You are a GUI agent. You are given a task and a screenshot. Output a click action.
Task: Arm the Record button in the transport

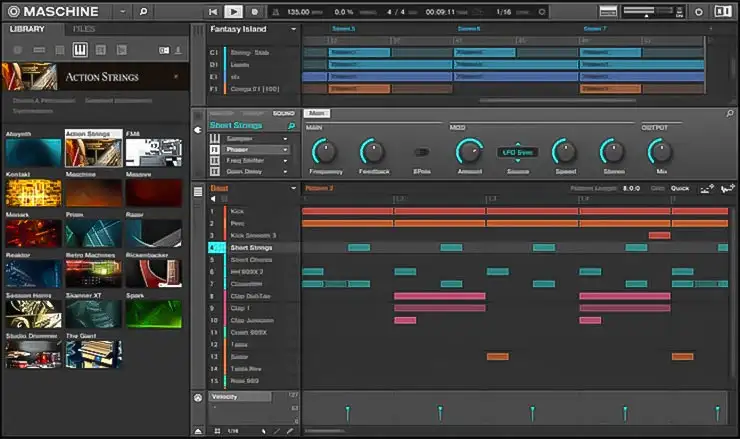pyautogui.click(x=255, y=12)
